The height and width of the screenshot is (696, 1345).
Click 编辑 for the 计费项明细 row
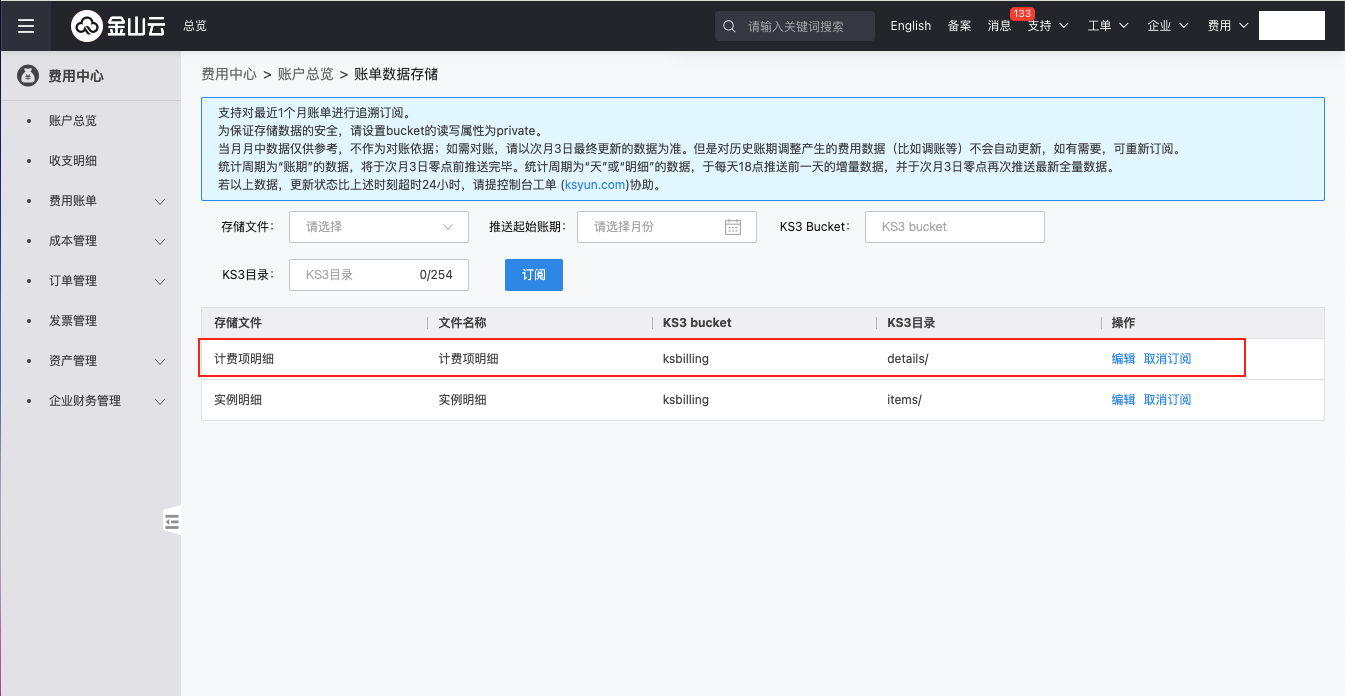tap(1123, 359)
